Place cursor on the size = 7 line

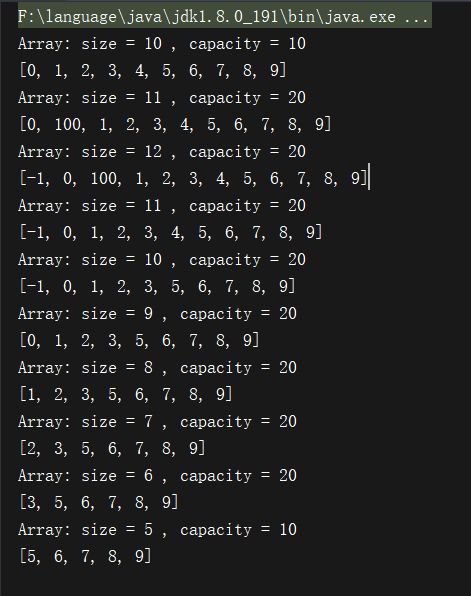(157, 422)
